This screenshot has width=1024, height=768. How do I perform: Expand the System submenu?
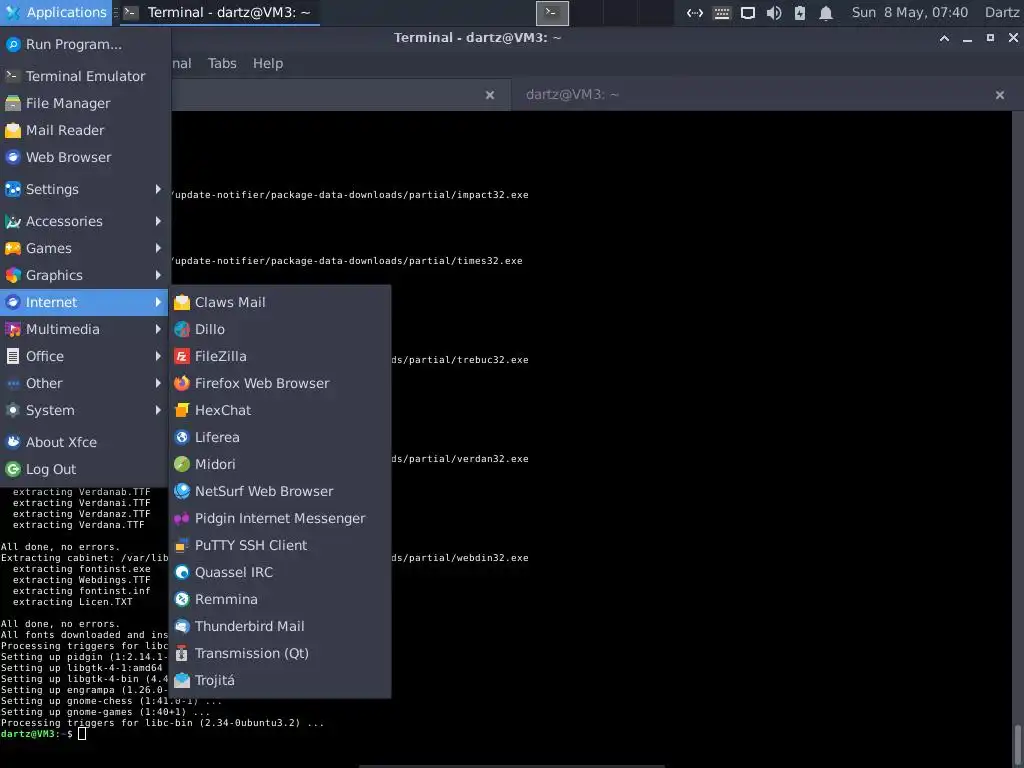[x=84, y=410]
